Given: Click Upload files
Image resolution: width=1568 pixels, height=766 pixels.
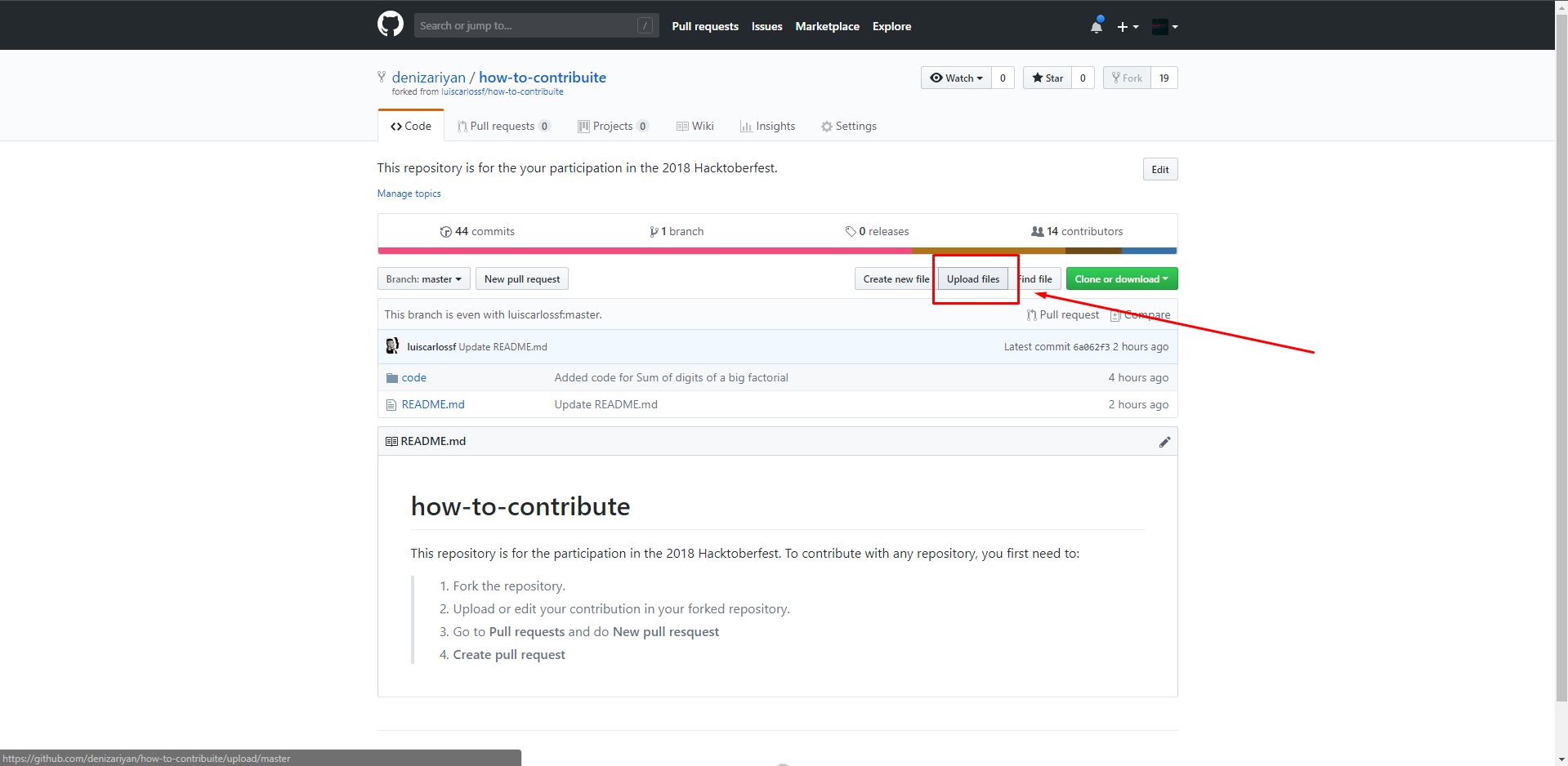Looking at the screenshot, I should click(x=973, y=278).
